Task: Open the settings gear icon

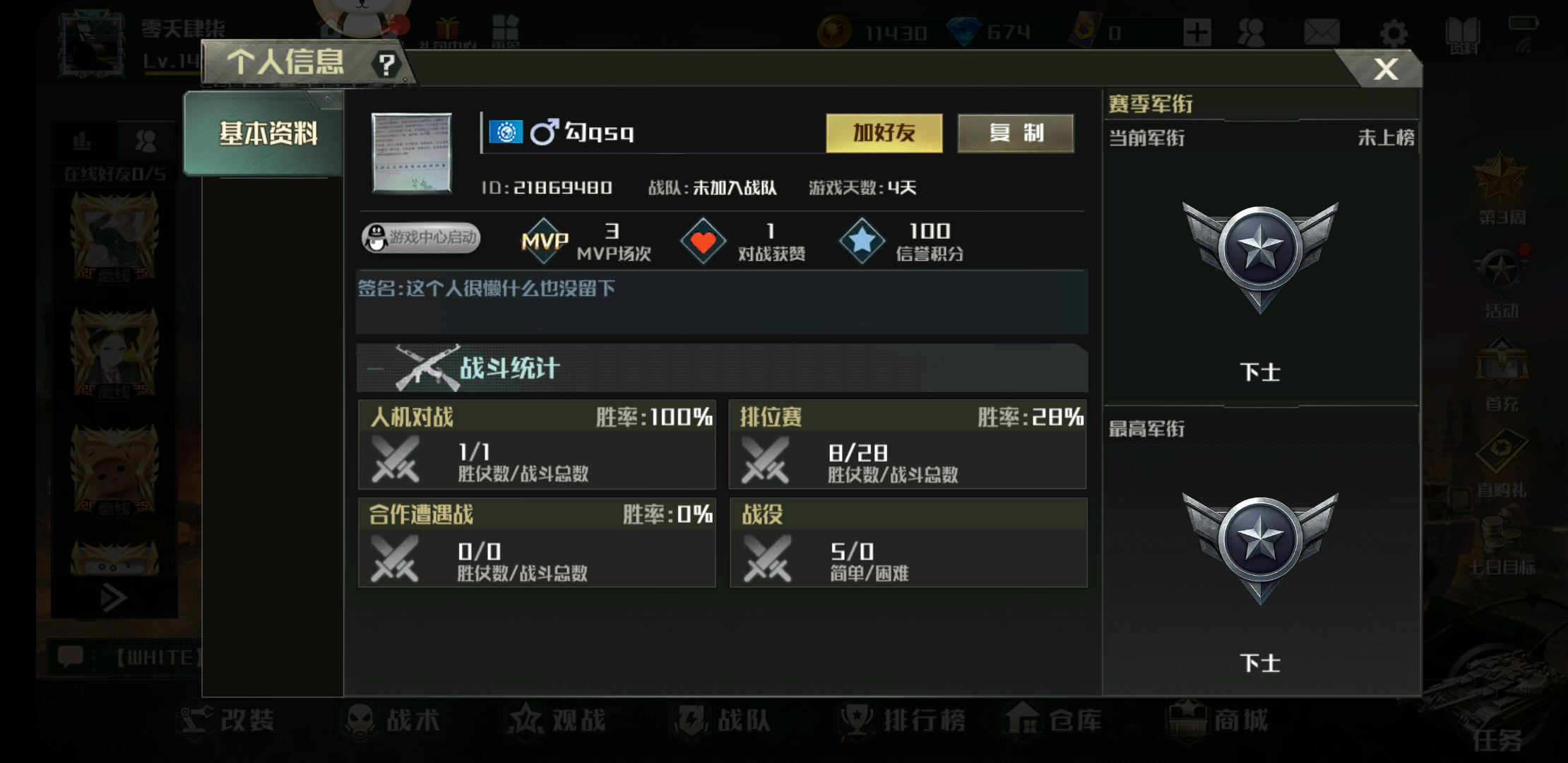Action: point(1394,33)
